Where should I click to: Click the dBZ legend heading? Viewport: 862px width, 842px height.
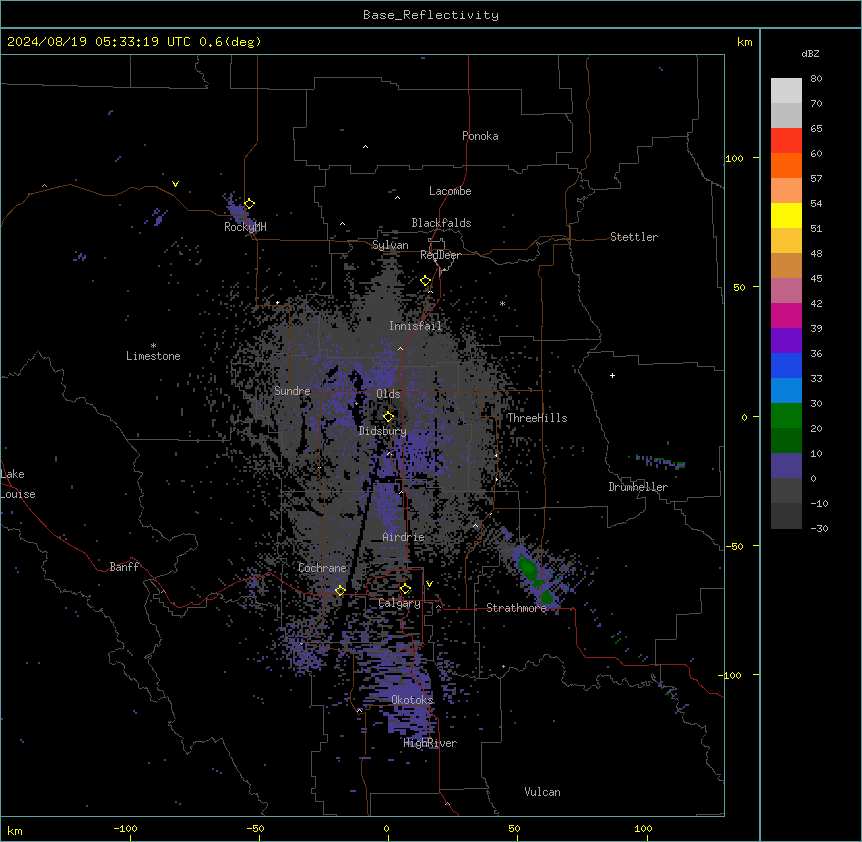click(x=810, y=53)
